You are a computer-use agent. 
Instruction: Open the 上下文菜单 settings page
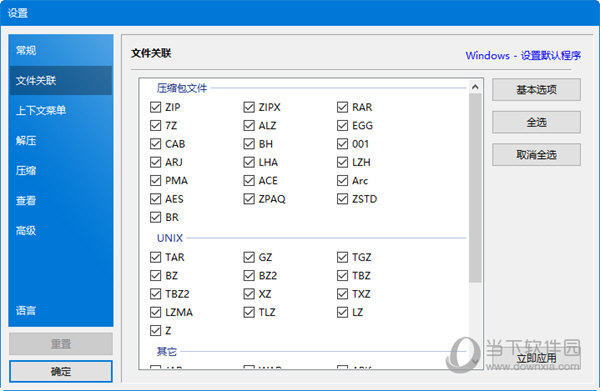tap(61, 111)
